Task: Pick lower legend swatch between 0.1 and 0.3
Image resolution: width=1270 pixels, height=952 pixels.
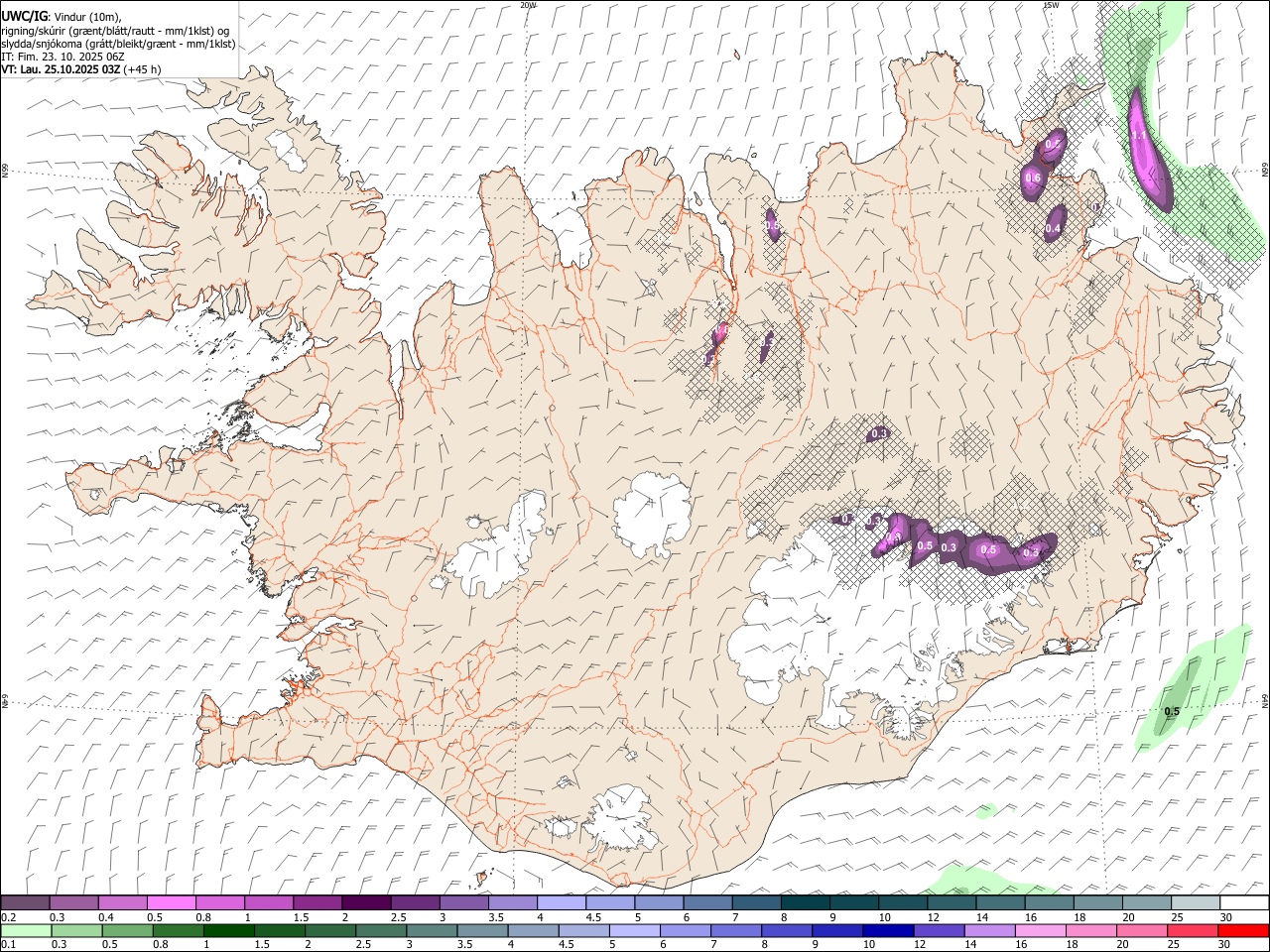Action: (26, 930)
